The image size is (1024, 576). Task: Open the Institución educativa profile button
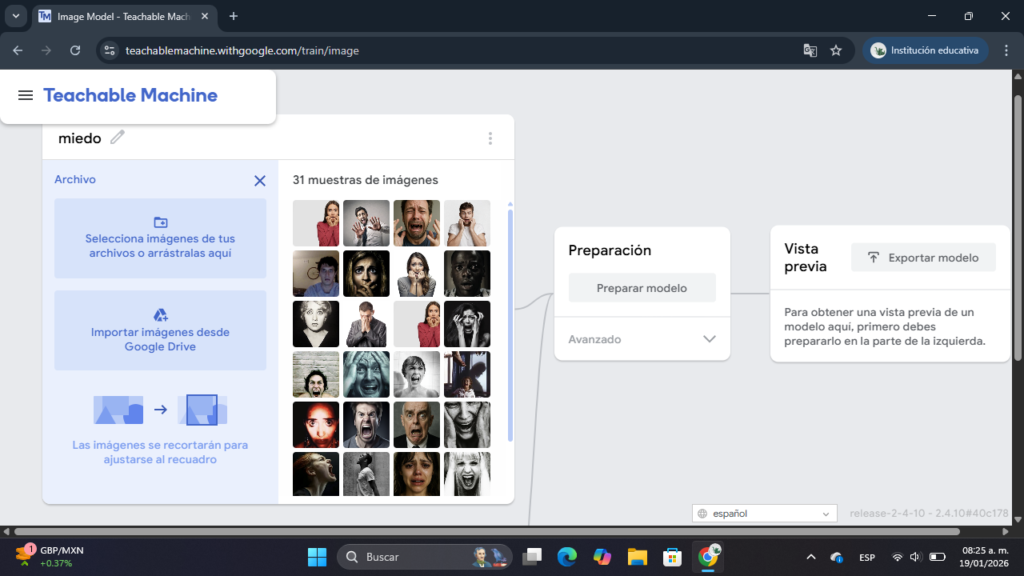925,50
